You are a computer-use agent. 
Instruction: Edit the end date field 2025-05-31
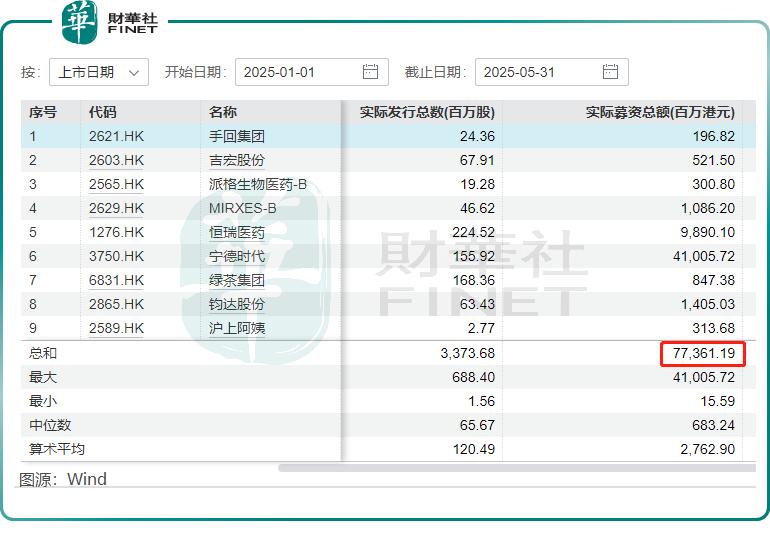coord(551,72)
